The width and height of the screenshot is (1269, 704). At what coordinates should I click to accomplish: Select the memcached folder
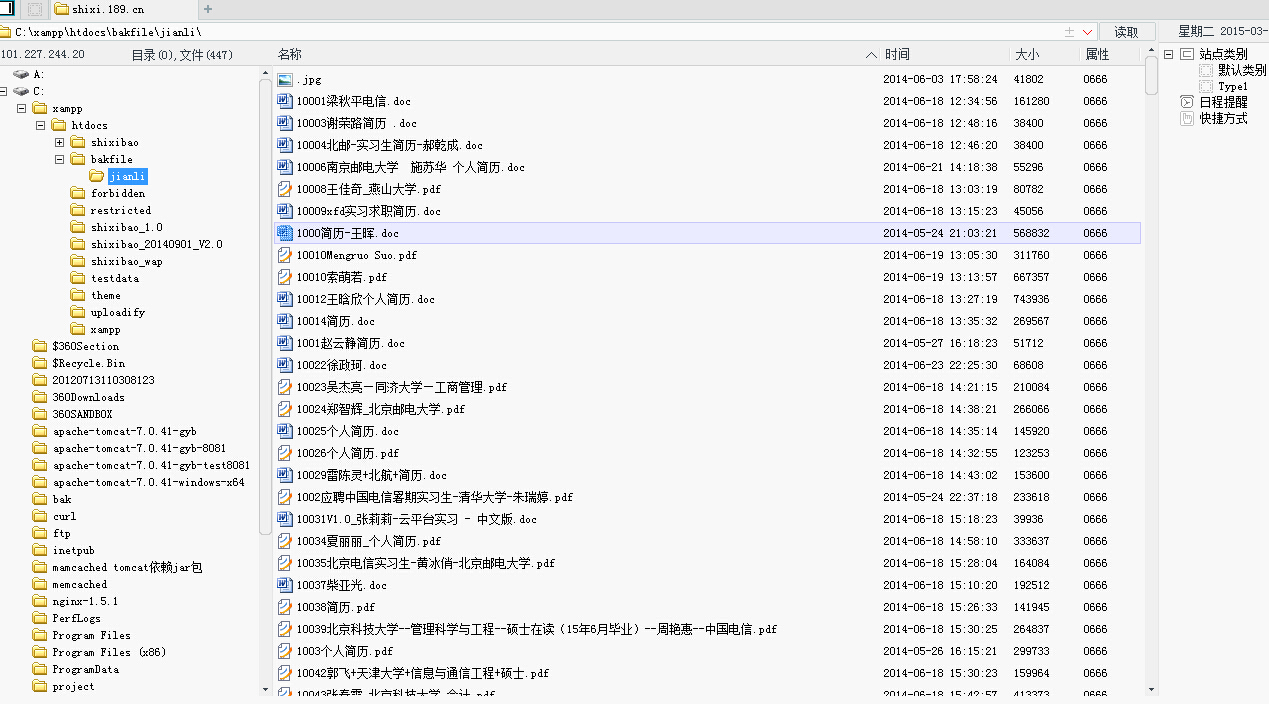pyautogui.click(x=79, y=584)
